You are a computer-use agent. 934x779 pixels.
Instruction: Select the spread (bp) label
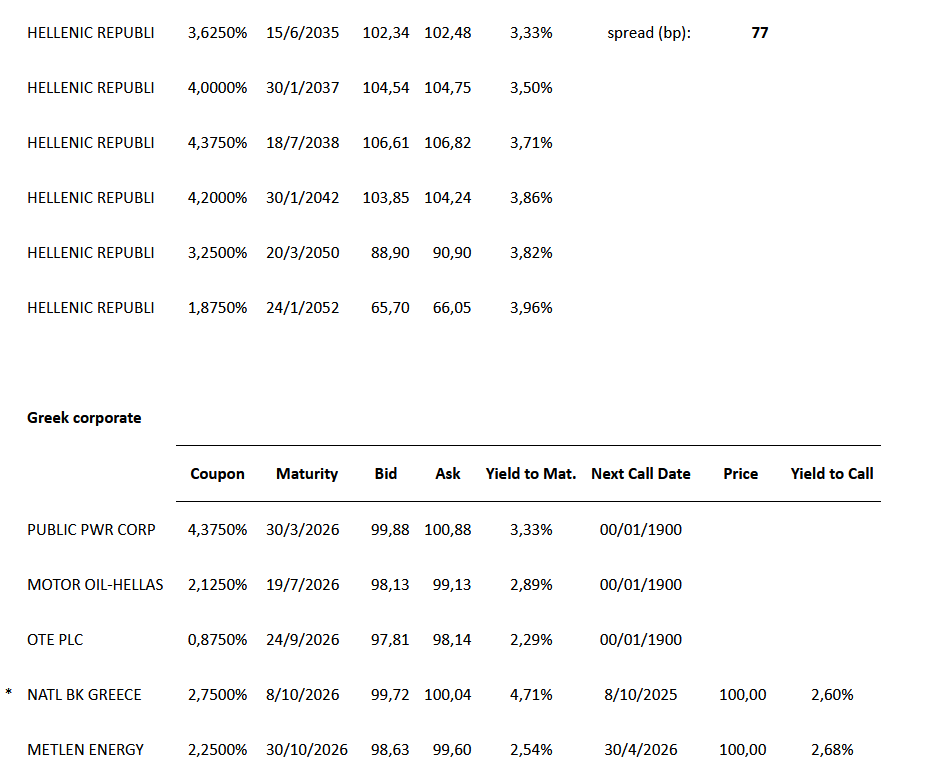[649, 33]
